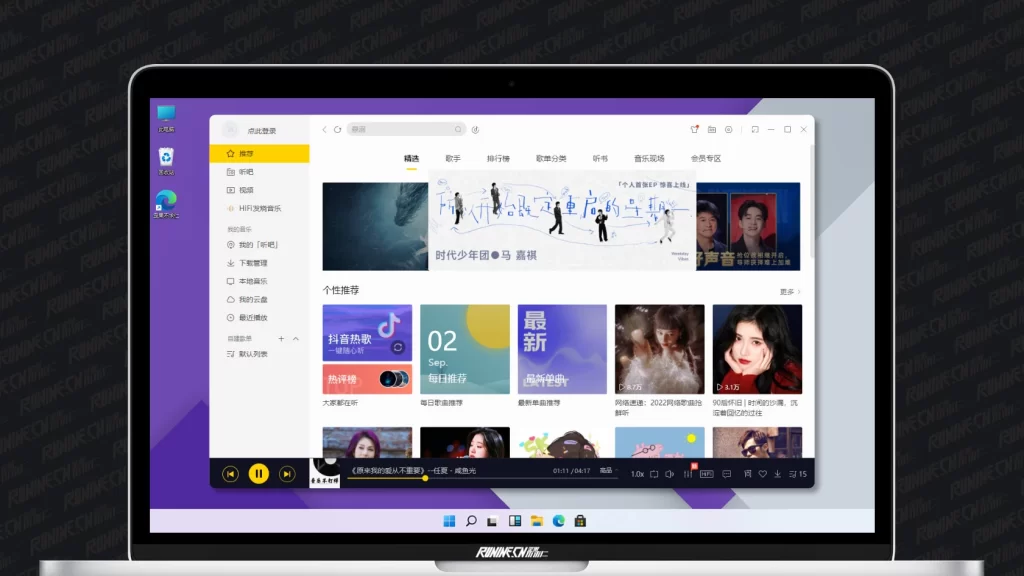
Task: Open Microsoft Store from the taskbar
Action: tap(579, 521)
